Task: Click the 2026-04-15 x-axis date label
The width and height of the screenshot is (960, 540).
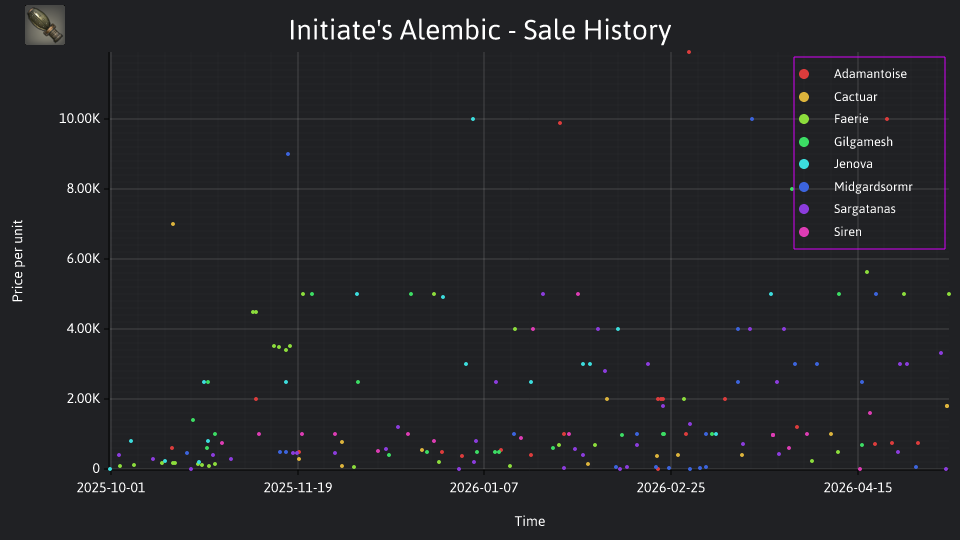Action: tap(857, 488)
